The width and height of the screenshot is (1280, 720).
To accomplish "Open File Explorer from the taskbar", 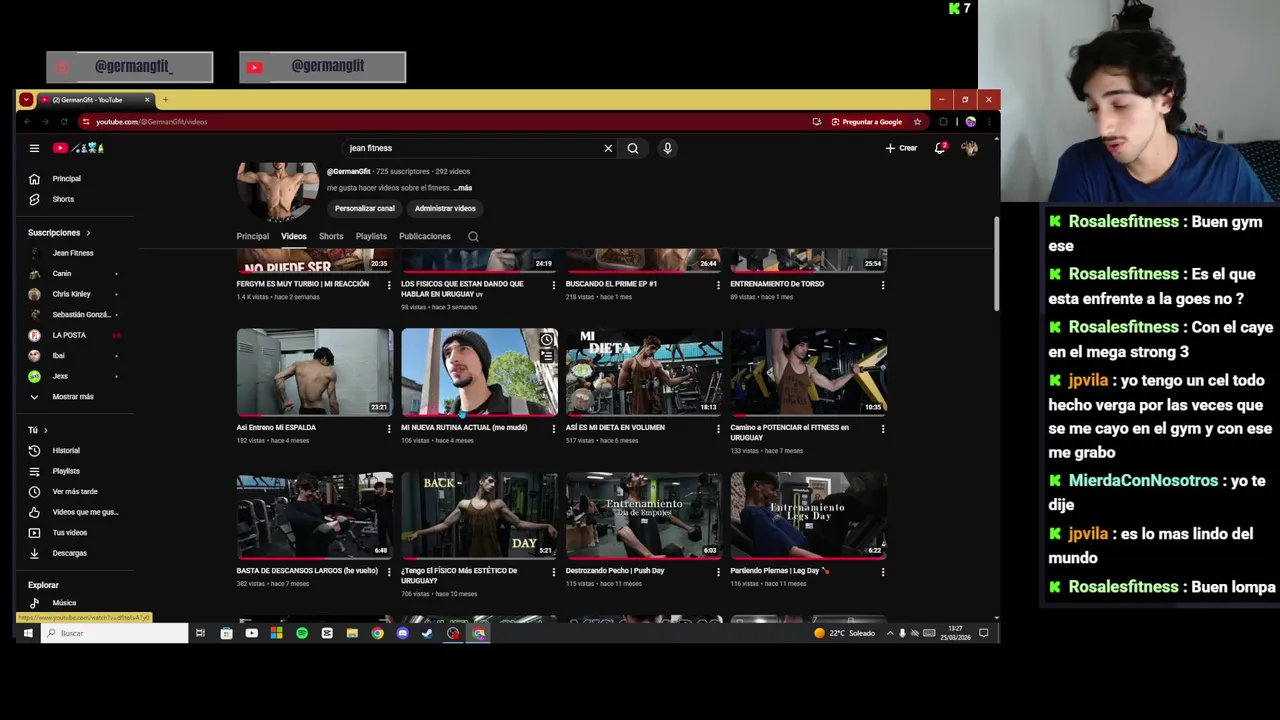I will (x=352, y=633).
